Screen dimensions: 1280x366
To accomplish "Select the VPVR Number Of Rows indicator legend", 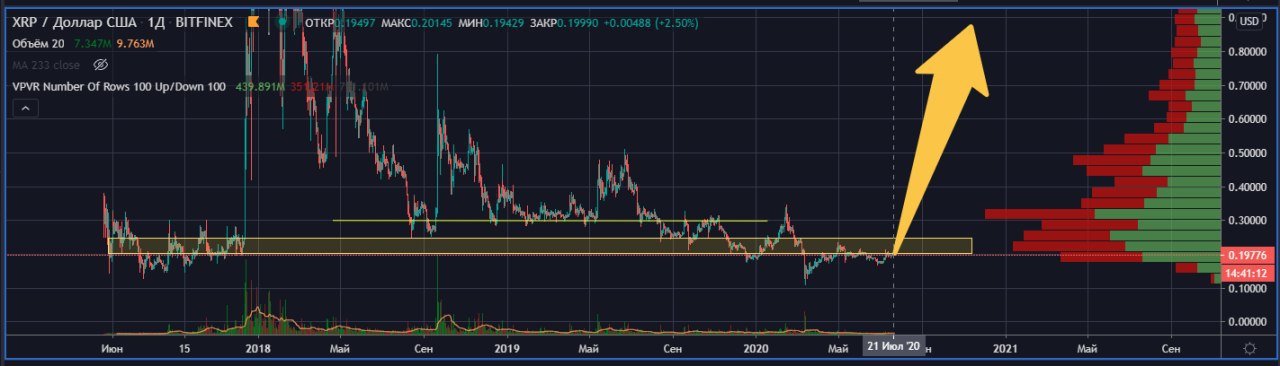I will pos(118,87).
